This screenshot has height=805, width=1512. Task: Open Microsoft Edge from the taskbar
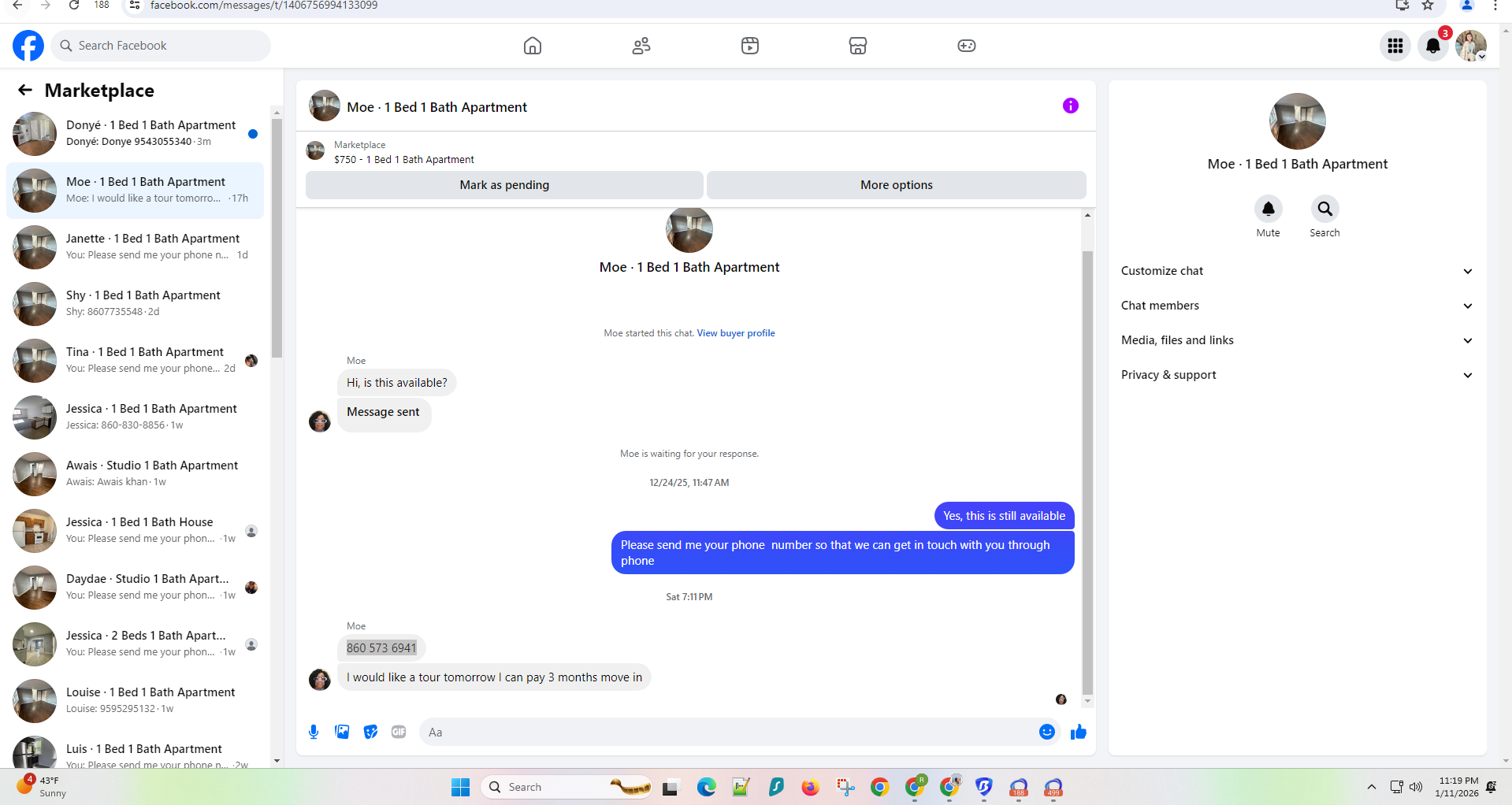click(706, 787)
